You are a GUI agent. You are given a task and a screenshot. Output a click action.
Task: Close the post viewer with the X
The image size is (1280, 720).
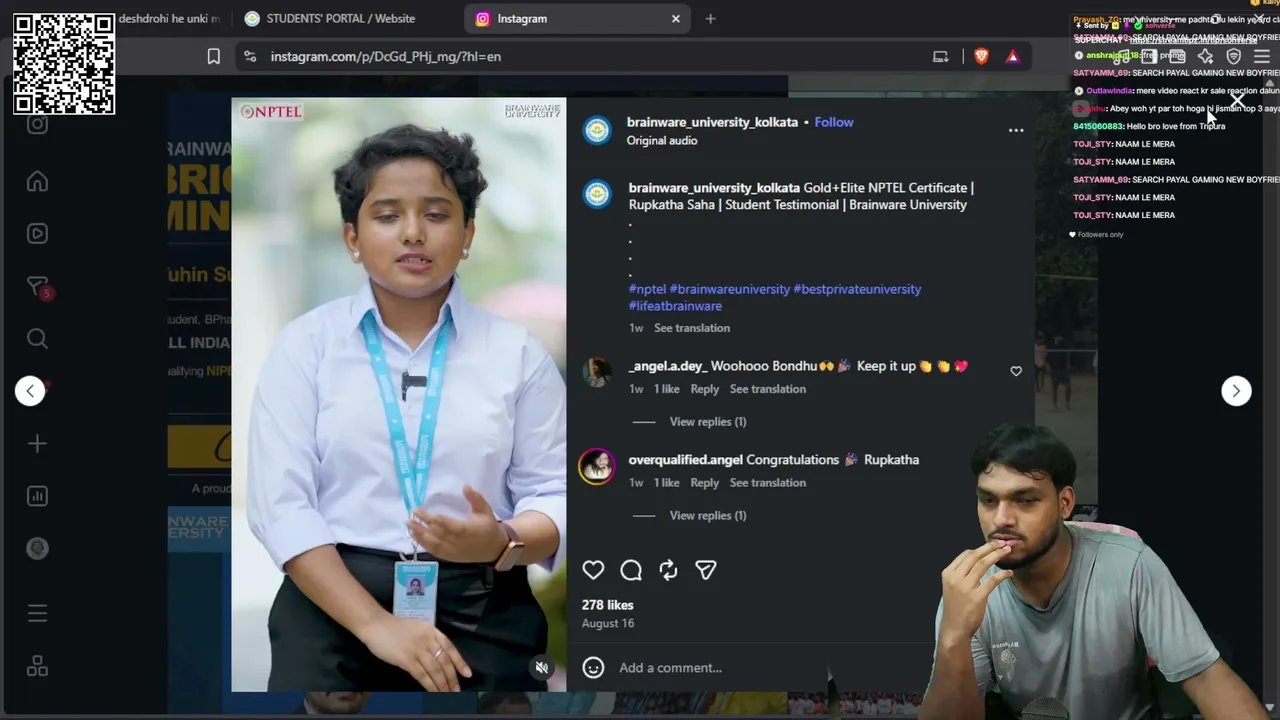click(x=1238, y=102)
